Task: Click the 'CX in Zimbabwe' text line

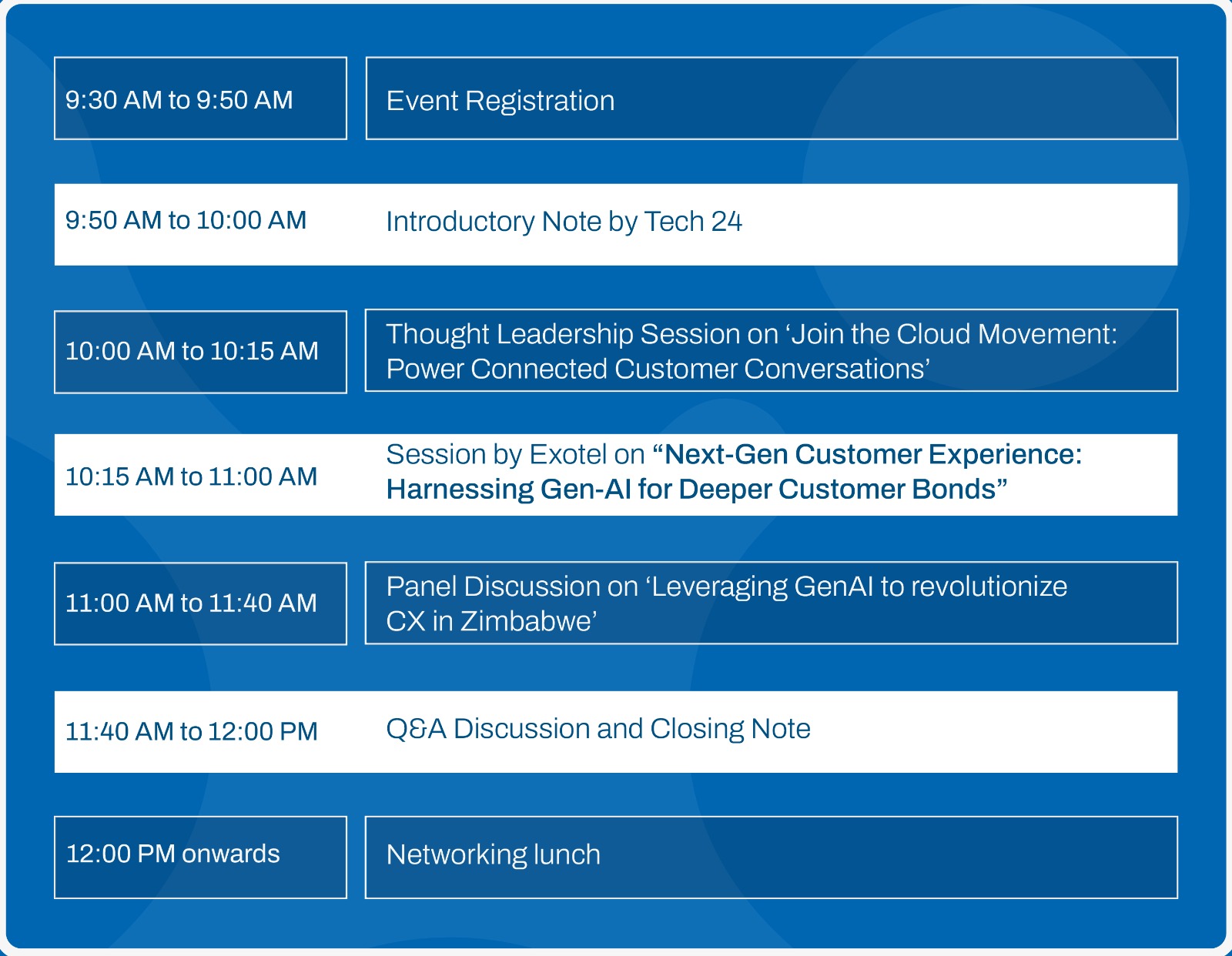Action: [x=491, y=621]
